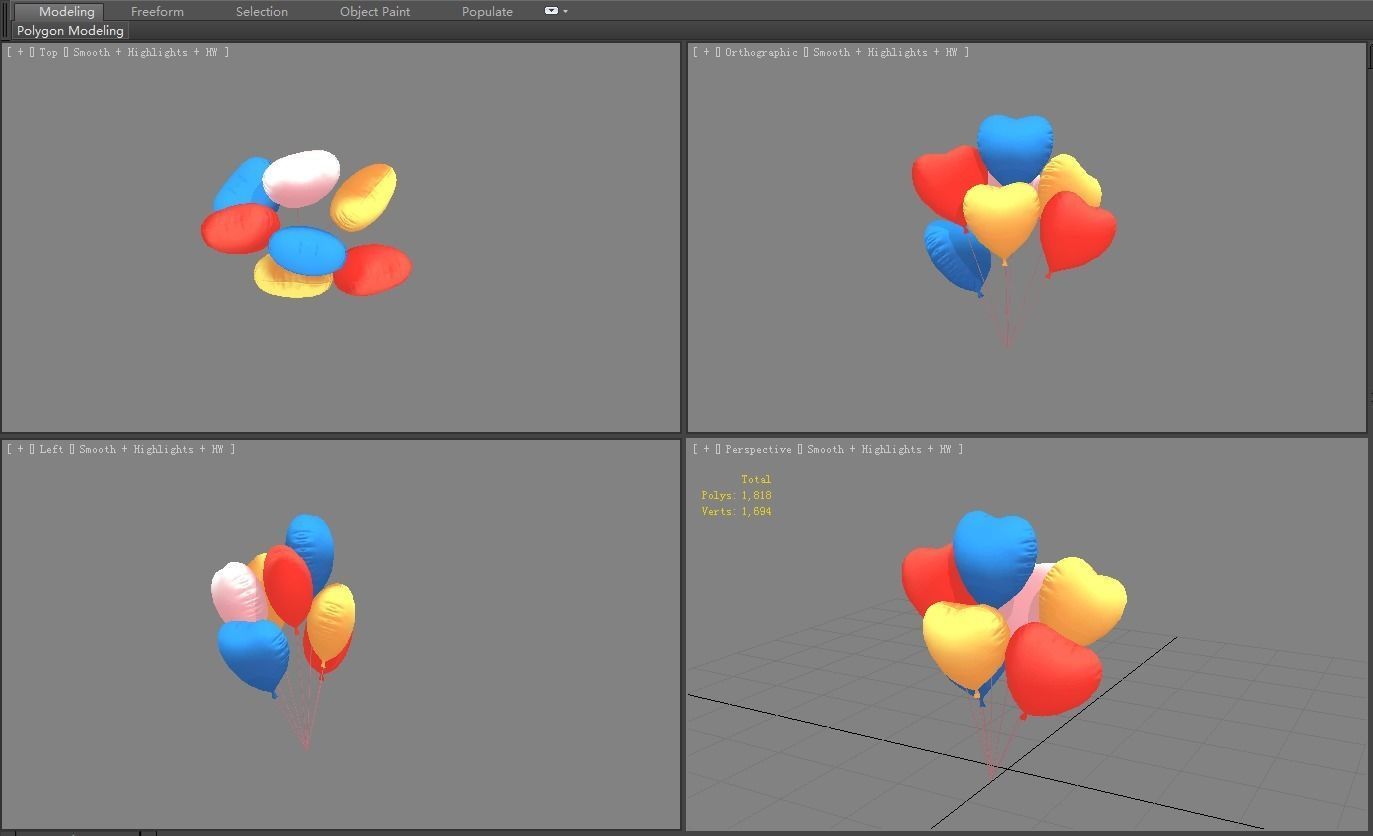
Task: Select the front yellow heart balloon in Orthographic view
Action: click(1001, 220)
